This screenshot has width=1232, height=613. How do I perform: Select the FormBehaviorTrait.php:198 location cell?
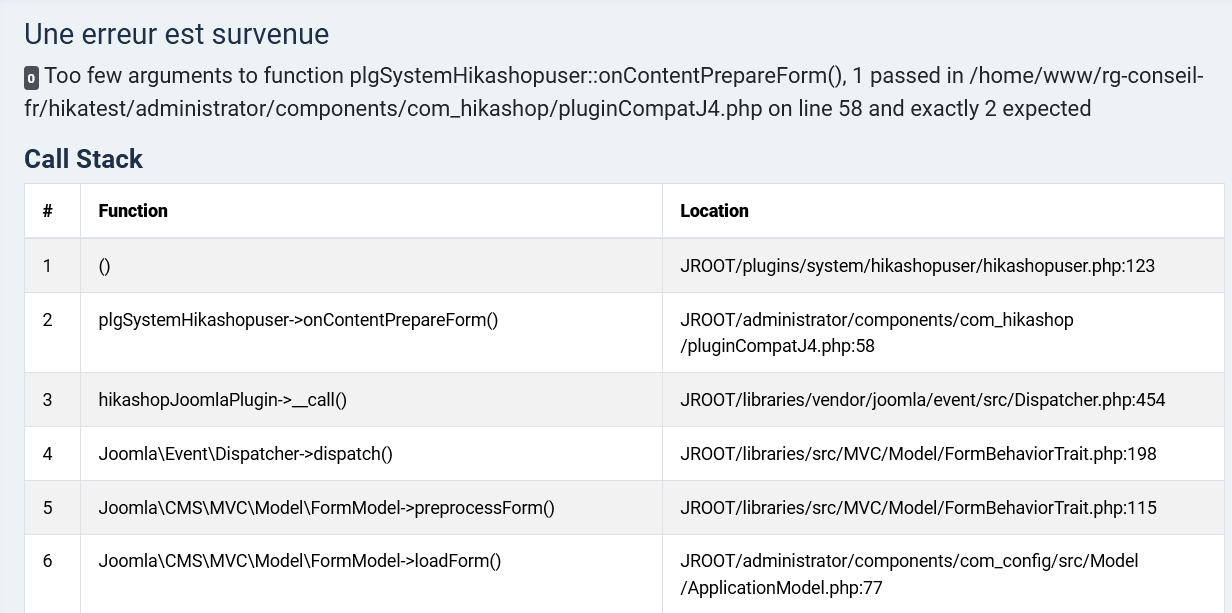tap(918, 454)
